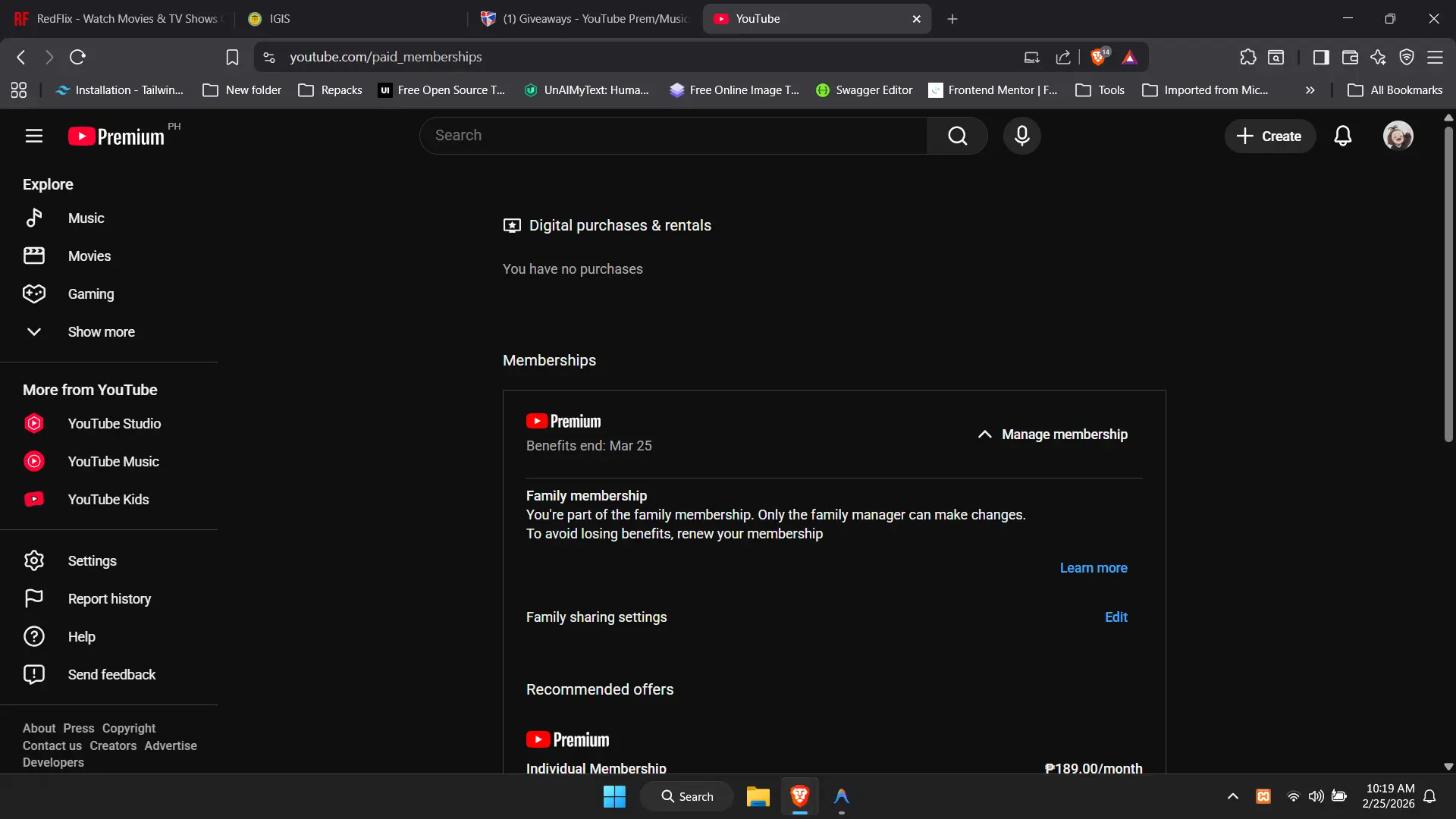Show hidden bookmarks with double chevron
The width and height of the screenshot is (1456, 819).
[1310, 90]
